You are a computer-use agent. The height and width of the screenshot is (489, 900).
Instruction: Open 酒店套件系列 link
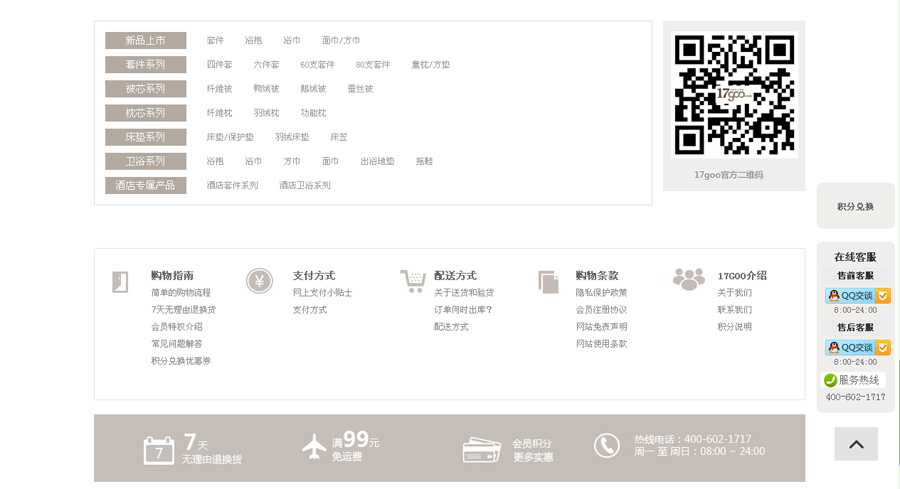tap(232, 185)
